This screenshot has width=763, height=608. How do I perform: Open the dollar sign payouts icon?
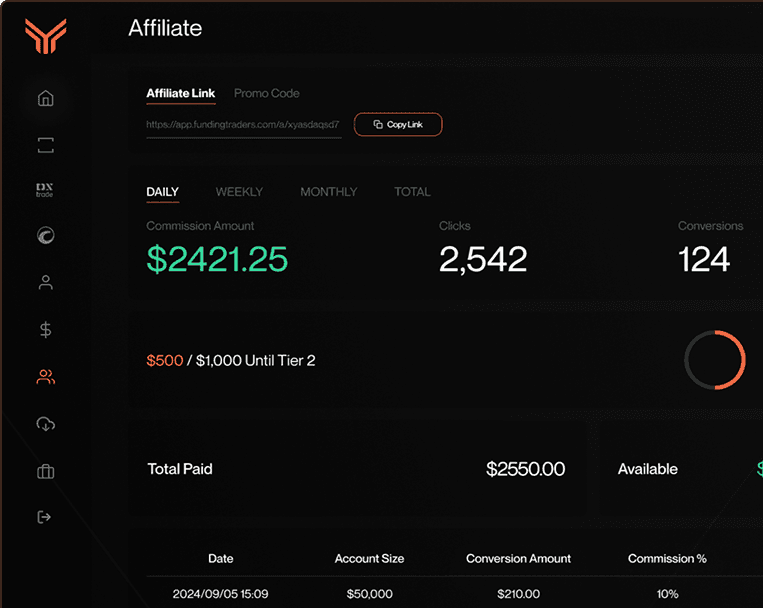click(x=45, y=330)
